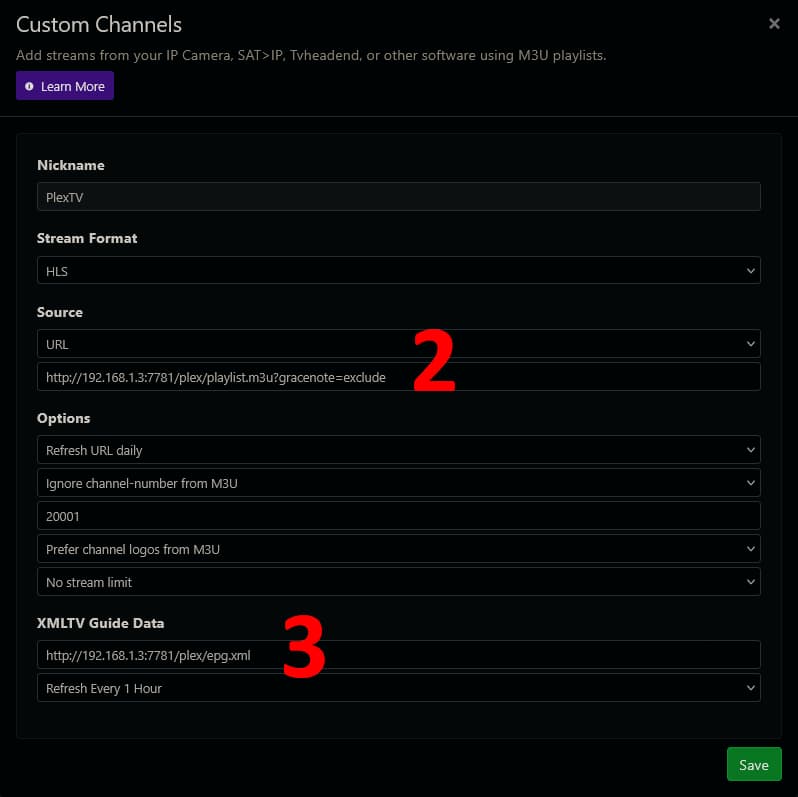Viewport: 798px width, 797px height.
Task: Open Prefer channel logos from M3U dropdown
Action: tap(398, 549)
